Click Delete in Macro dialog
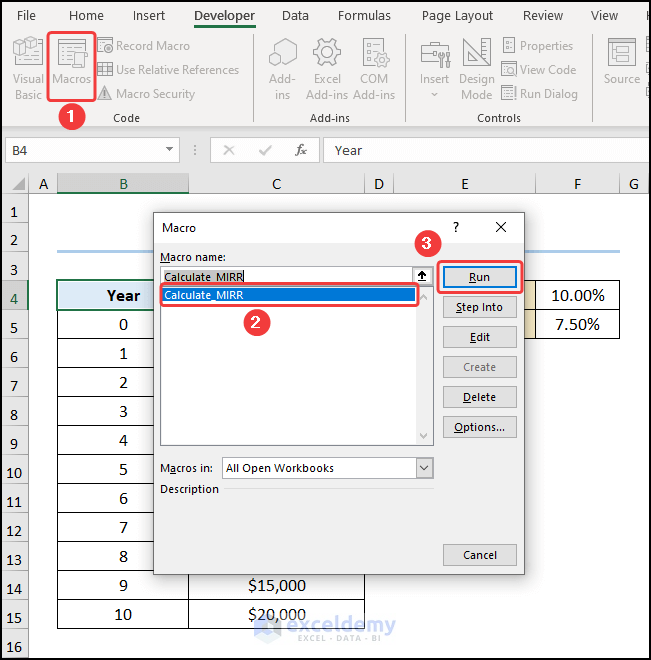The height and width of the screenshot is (660, 651). pyautogui.click(x=480, y=397)
